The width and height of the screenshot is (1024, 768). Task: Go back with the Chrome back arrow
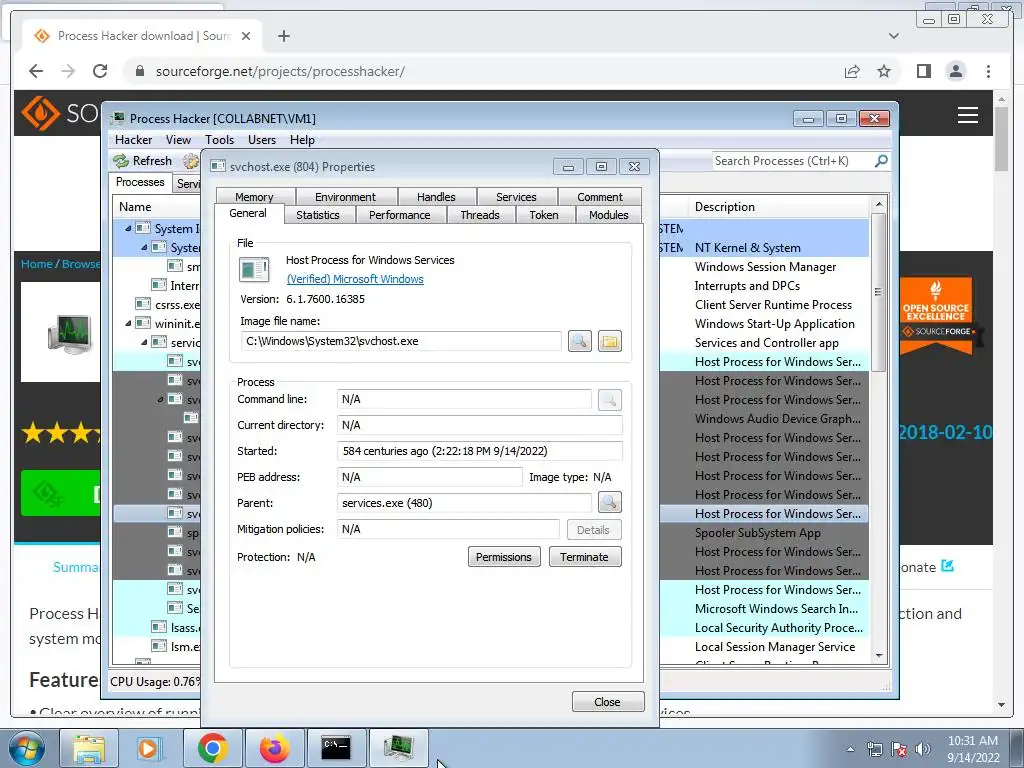coord(36,71)
